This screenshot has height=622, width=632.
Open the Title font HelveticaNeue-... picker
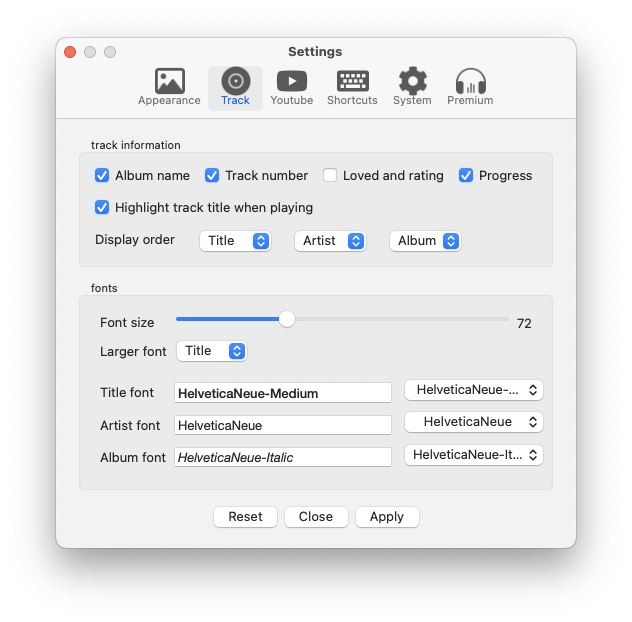click(x=474, y=390)
